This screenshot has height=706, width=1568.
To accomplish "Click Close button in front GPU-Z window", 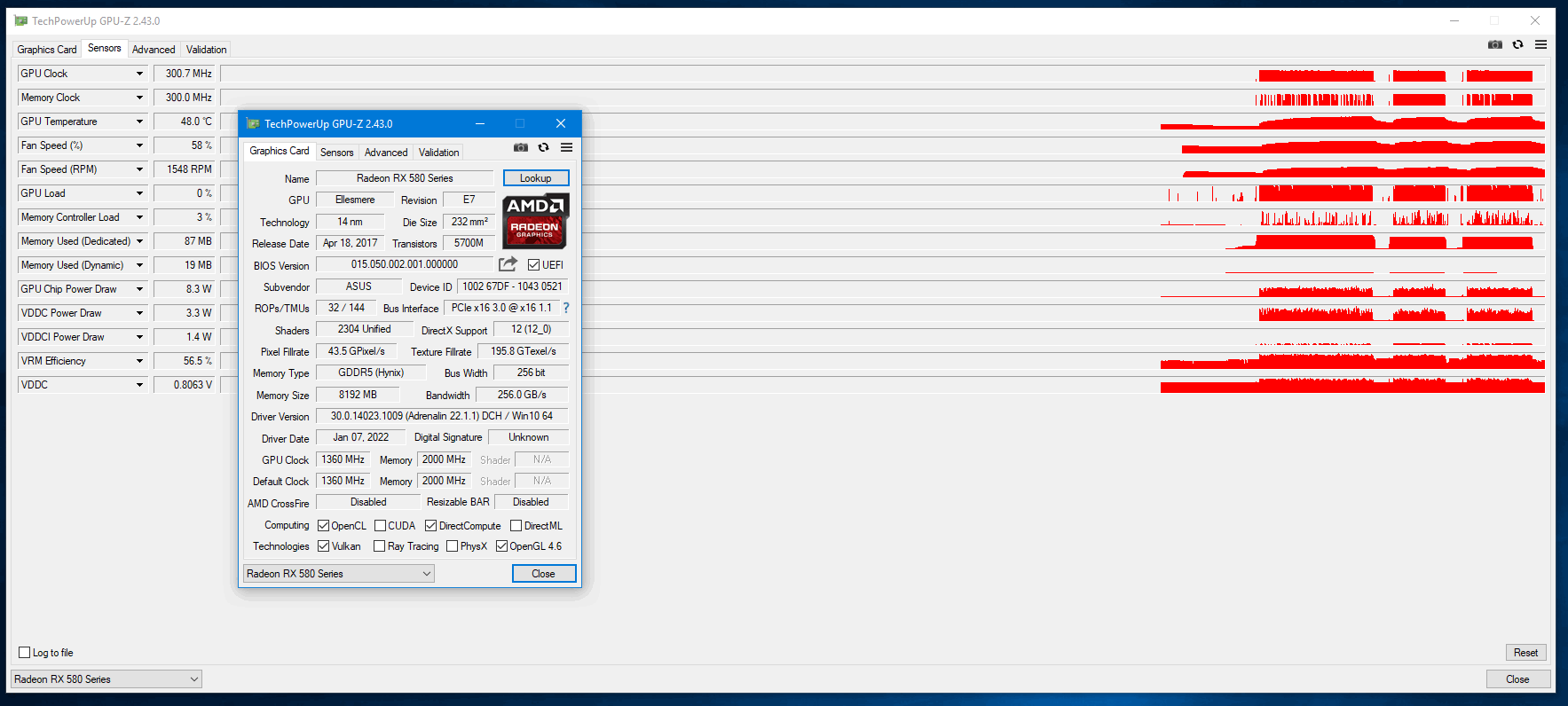I will (544, 574).
